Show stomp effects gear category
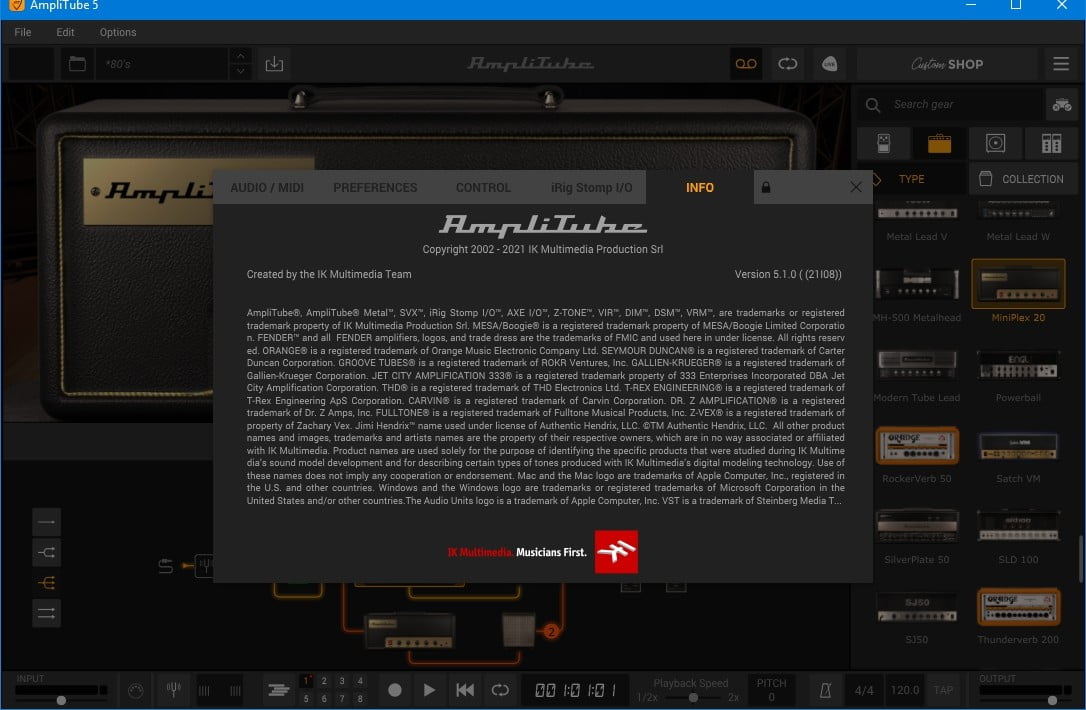 [884, 143]
